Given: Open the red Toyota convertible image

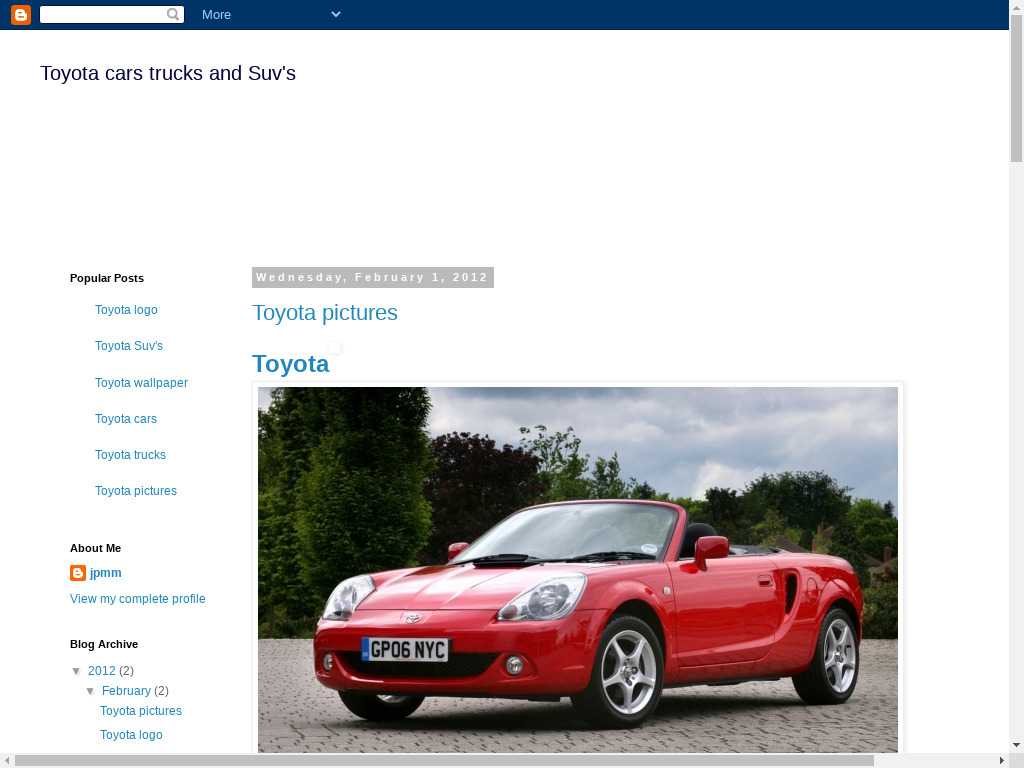Looking at the screenshot, I should click(577, 569).
